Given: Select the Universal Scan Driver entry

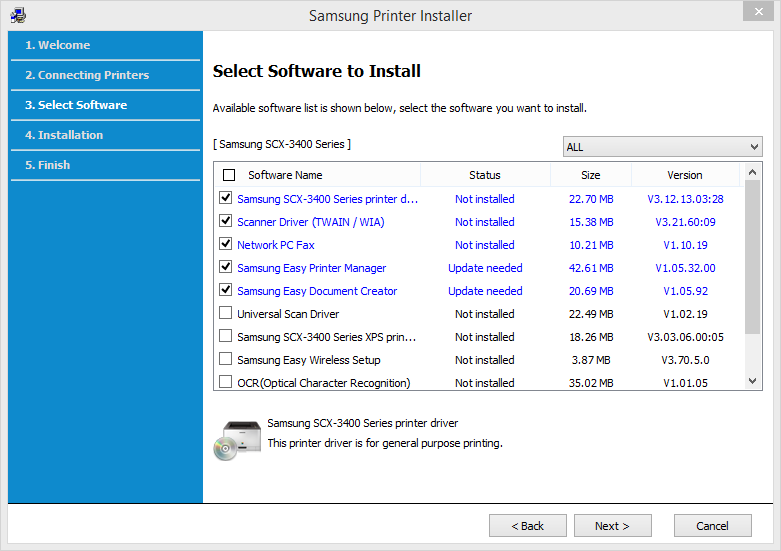Looking at the screenshot, I should click(288, 314).
